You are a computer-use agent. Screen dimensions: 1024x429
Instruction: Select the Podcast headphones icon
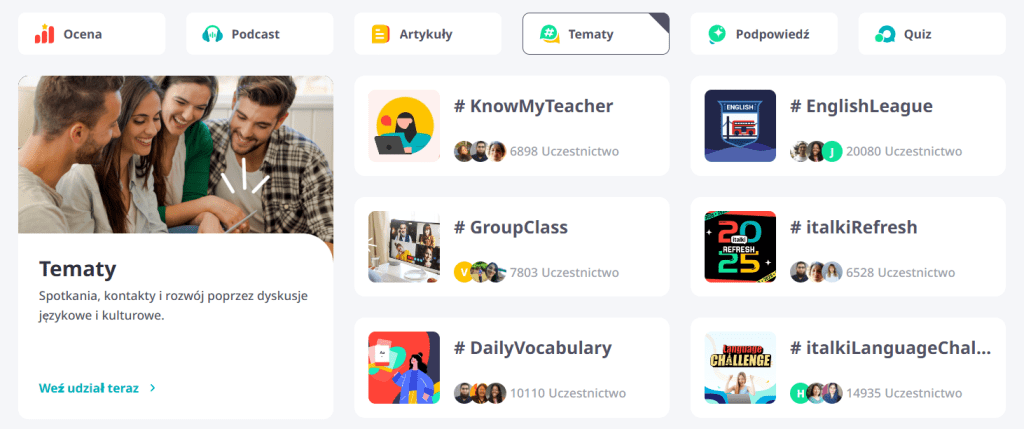coord(212,34)
